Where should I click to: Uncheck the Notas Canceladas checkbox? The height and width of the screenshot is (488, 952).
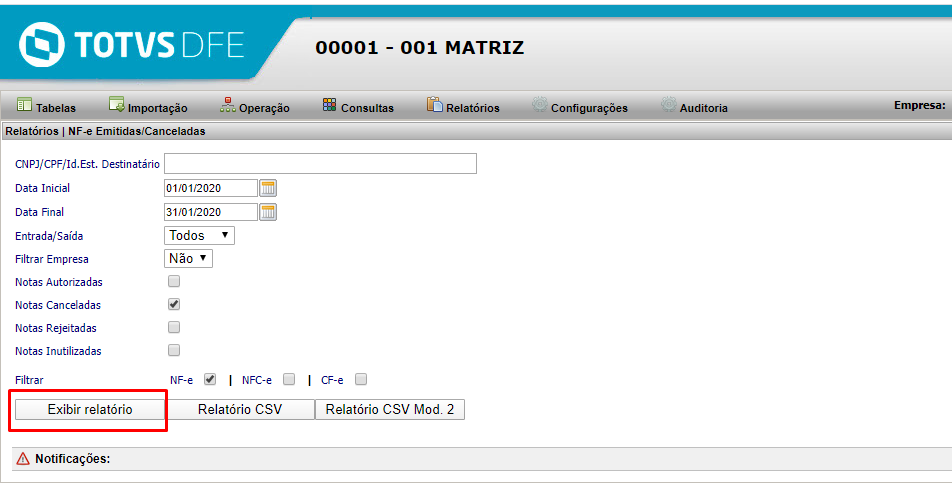tap(174, 304)
